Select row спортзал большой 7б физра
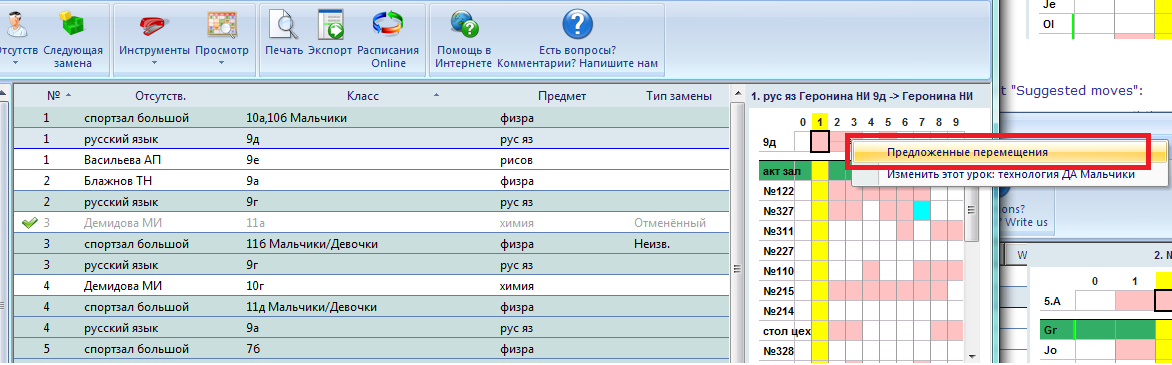This screenshot has width=1172, height=365. click(371, 349)
